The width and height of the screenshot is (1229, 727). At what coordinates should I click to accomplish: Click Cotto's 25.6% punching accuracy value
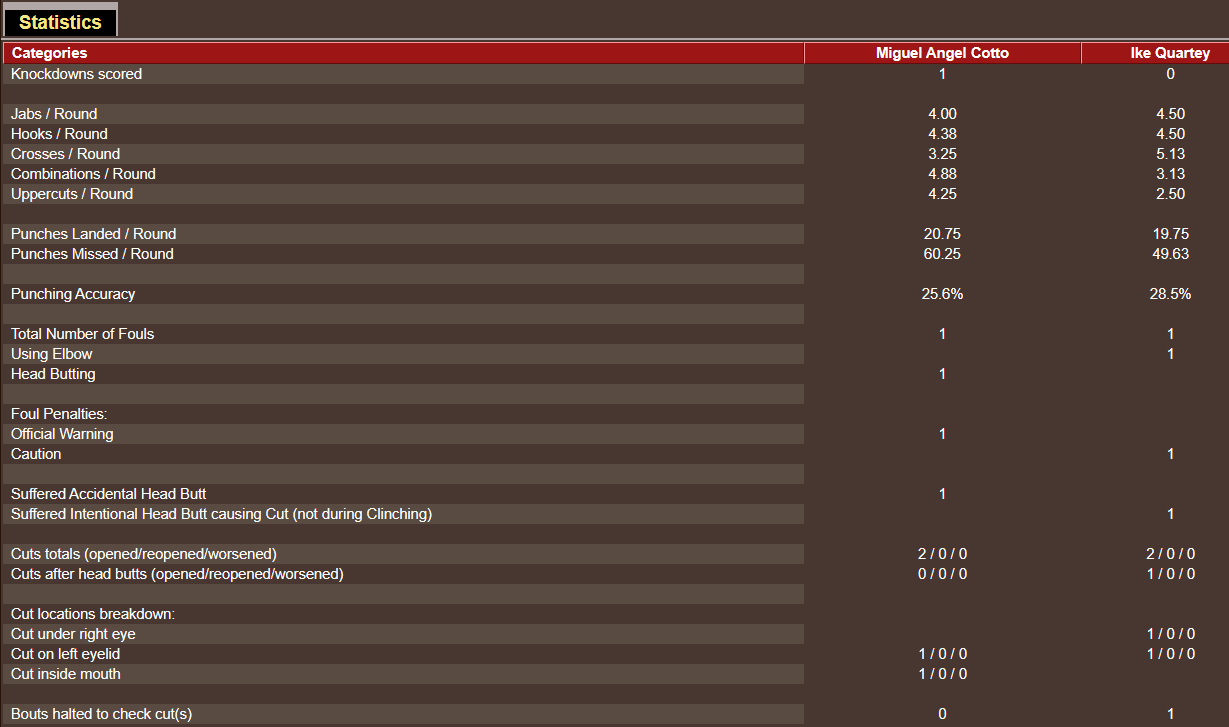(x=941, y=293)
